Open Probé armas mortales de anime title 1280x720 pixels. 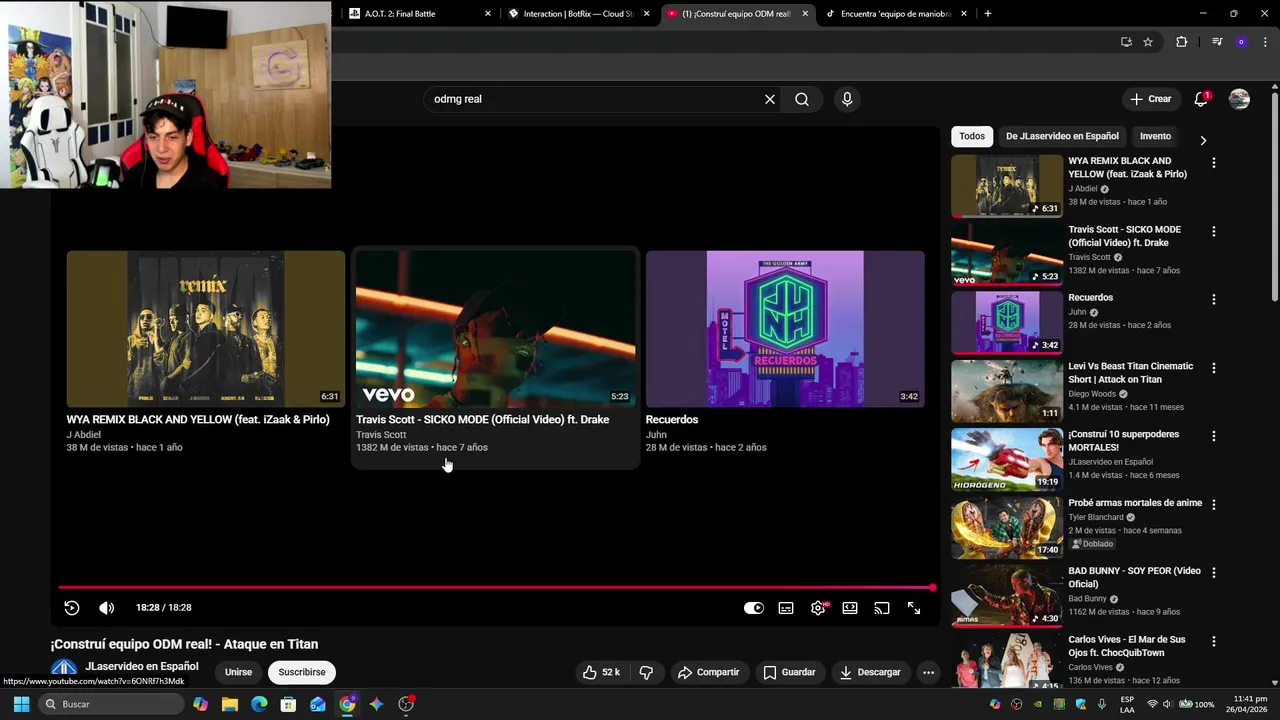point(1135,503)
